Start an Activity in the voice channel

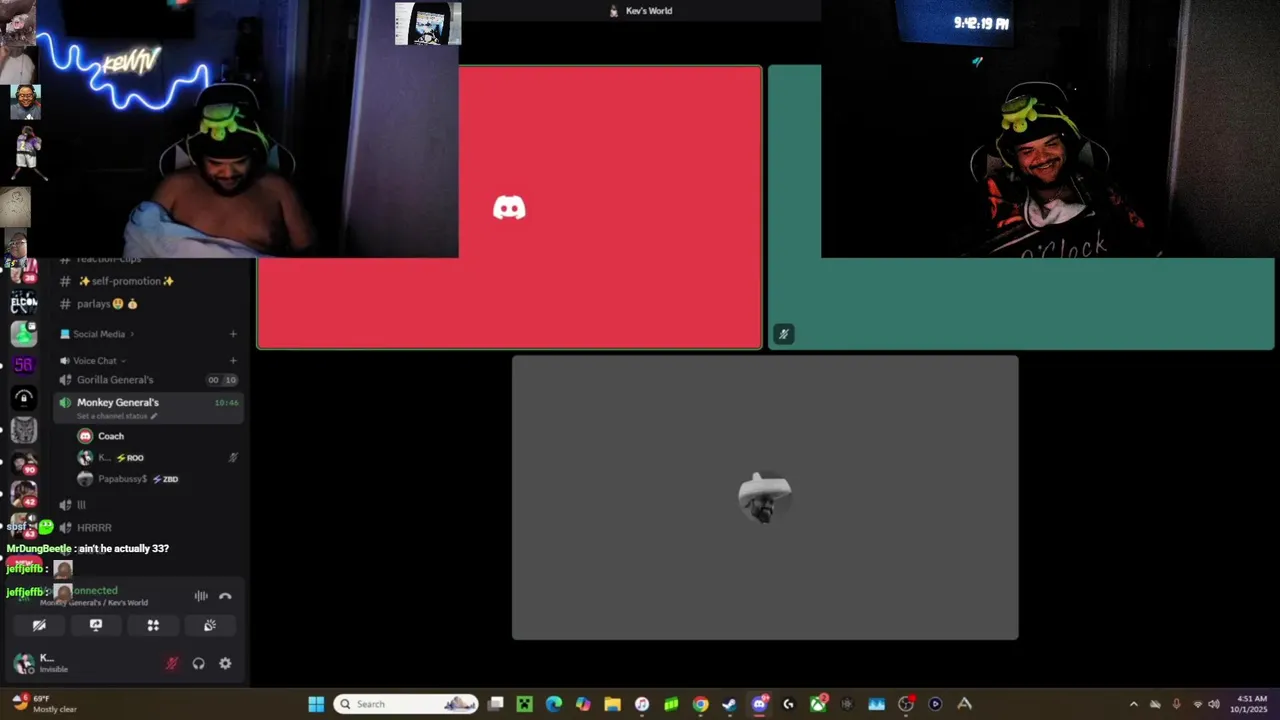click(153, 625)
